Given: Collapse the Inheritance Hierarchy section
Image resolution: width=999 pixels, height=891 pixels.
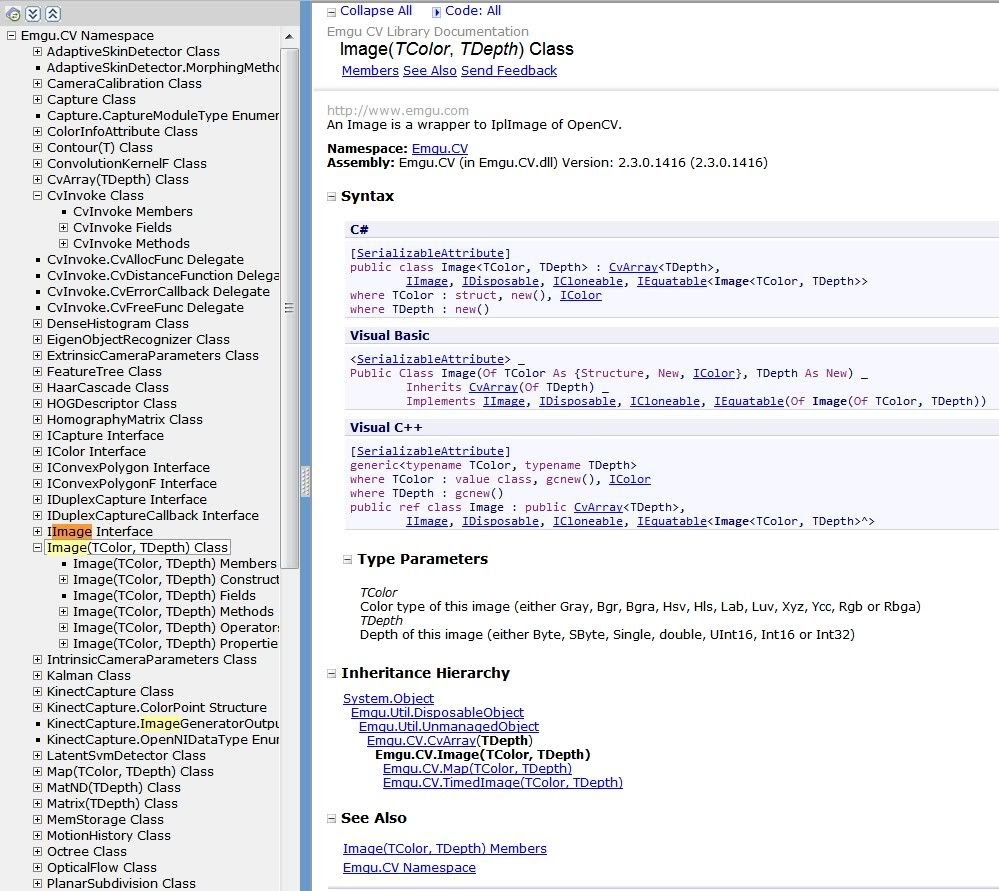Looking at the screenshot, I should (x=331, y=674).
